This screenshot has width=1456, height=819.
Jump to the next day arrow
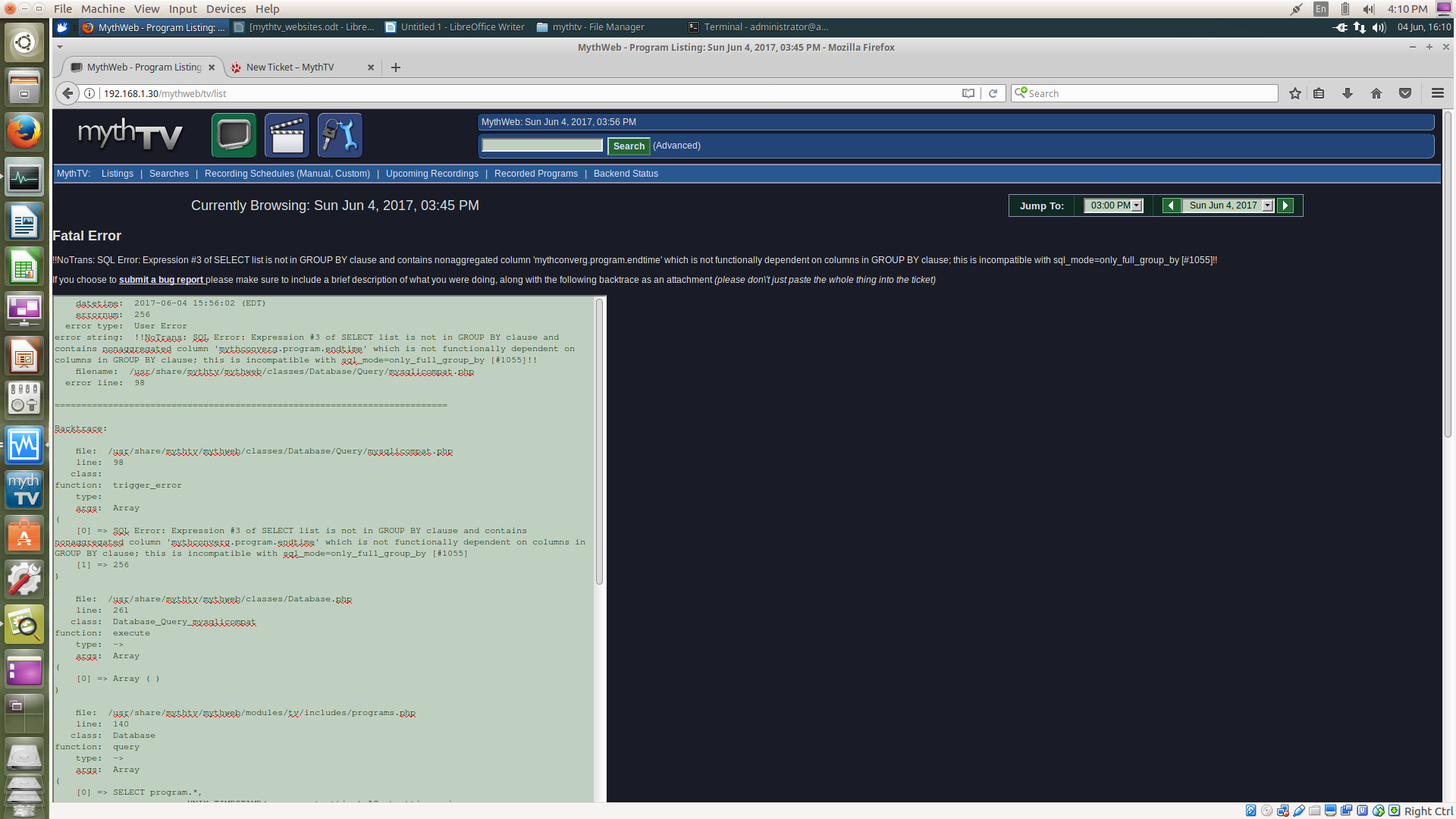click(x=1285, y=206)
